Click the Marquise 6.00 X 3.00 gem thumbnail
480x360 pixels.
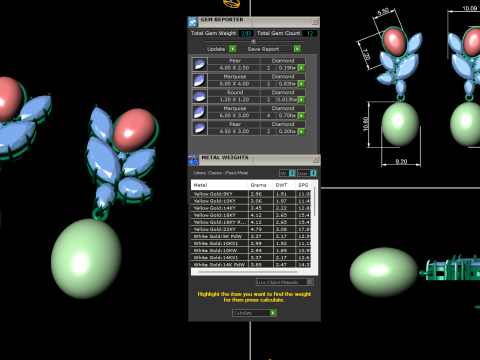200,112
